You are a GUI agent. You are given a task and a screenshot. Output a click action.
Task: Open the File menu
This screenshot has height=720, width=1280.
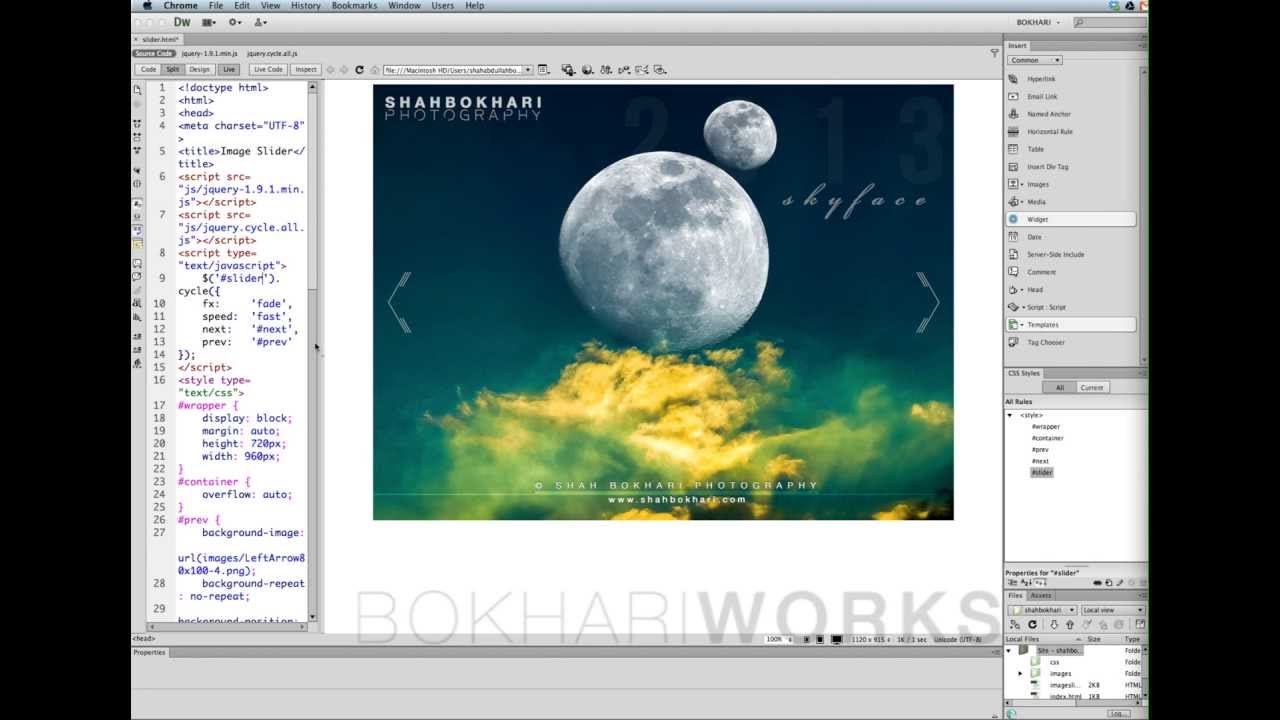point(216,5)
